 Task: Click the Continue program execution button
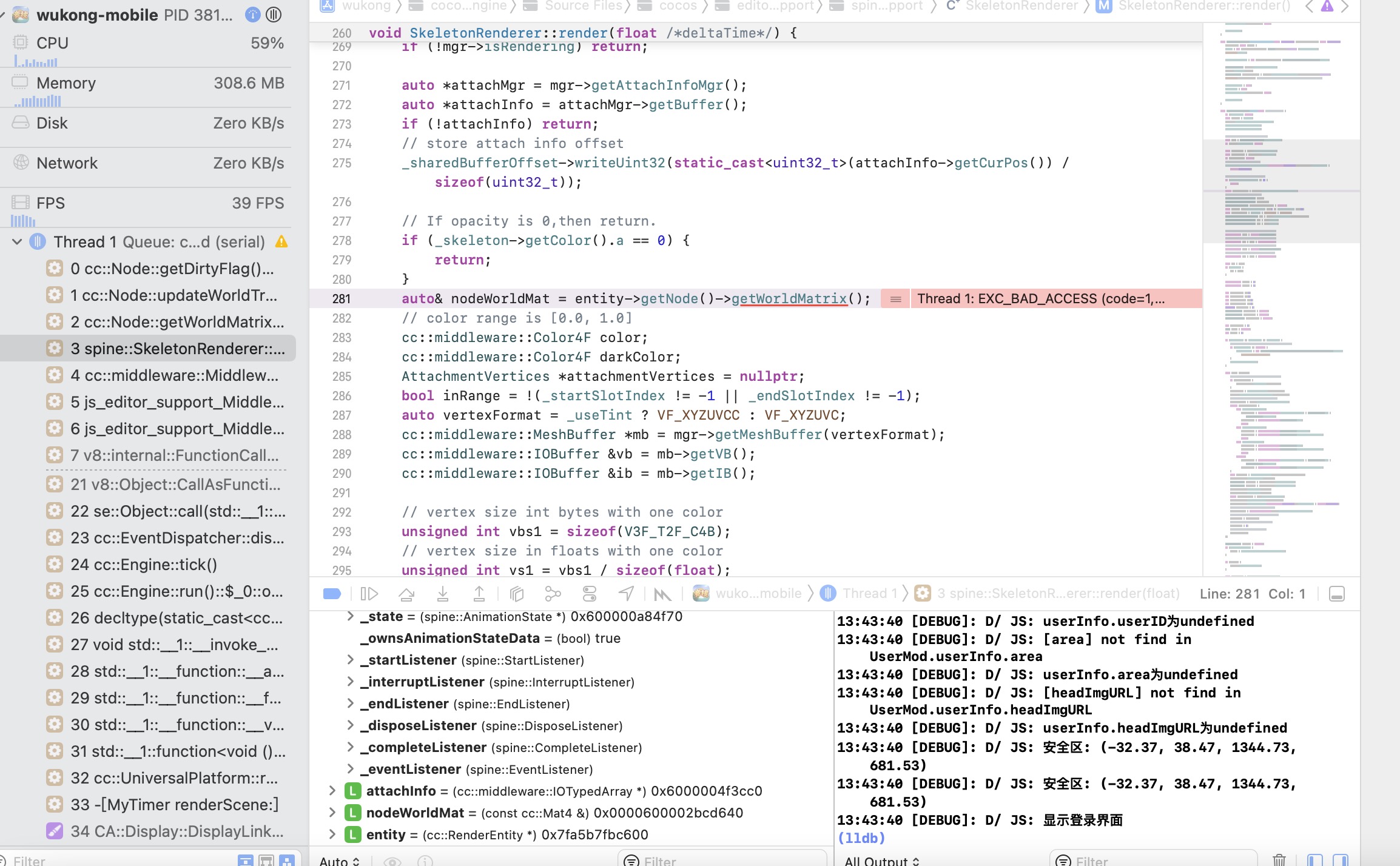click(x=369, y=594)
